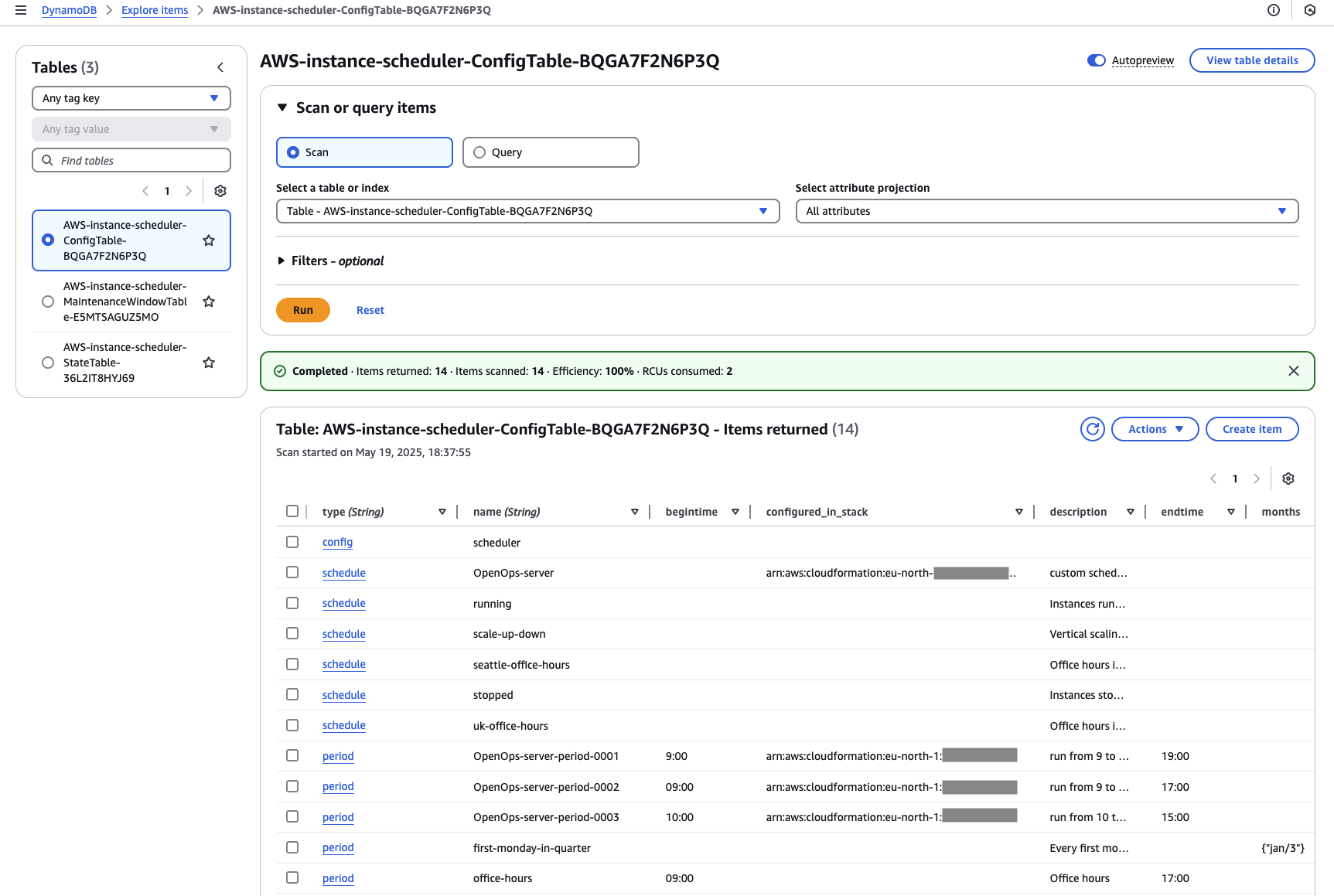1334x896 pixels.
Task: Sort by endtime column arrow
Action: tap(1231, 512)
